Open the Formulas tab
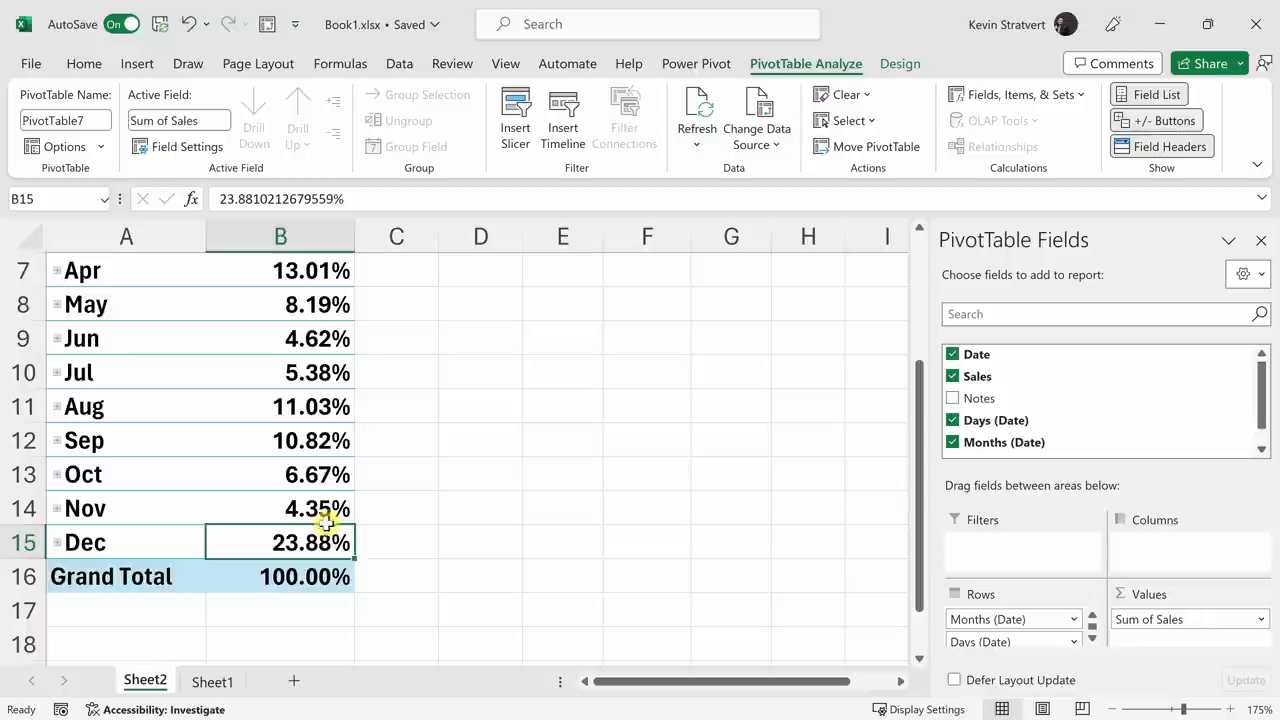 340,63
